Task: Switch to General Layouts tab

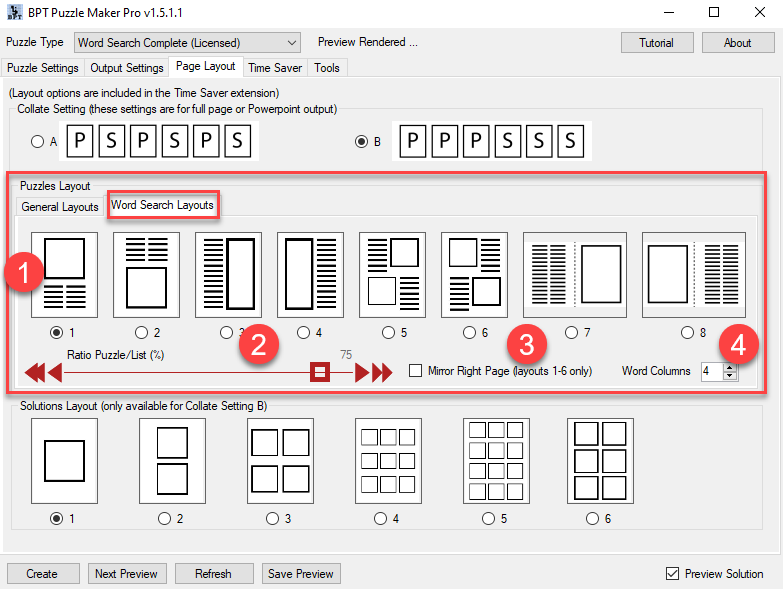Action: pos(60,207)
